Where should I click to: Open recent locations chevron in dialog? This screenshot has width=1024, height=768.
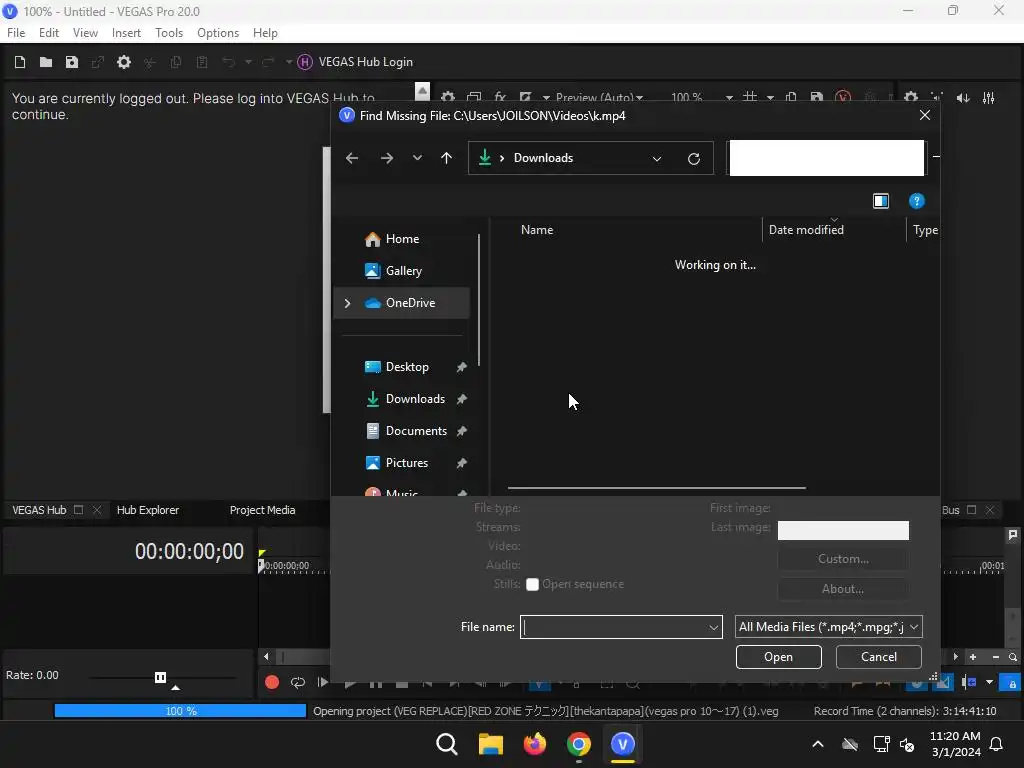tap(417, 158)
